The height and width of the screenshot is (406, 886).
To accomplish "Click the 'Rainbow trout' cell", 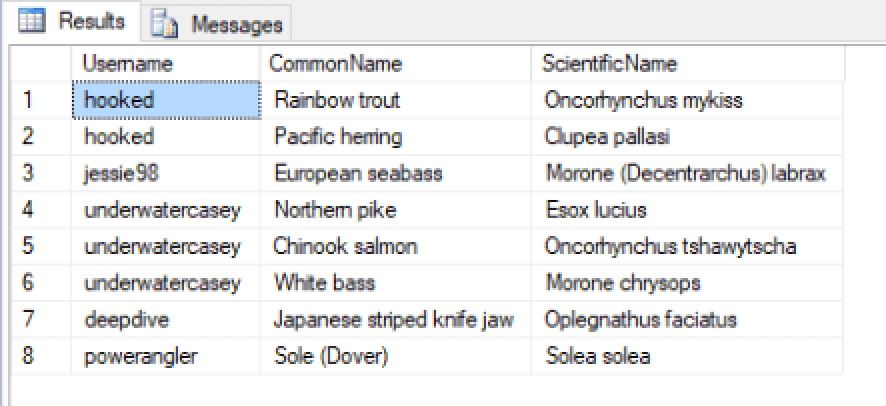I will [337, 100].
